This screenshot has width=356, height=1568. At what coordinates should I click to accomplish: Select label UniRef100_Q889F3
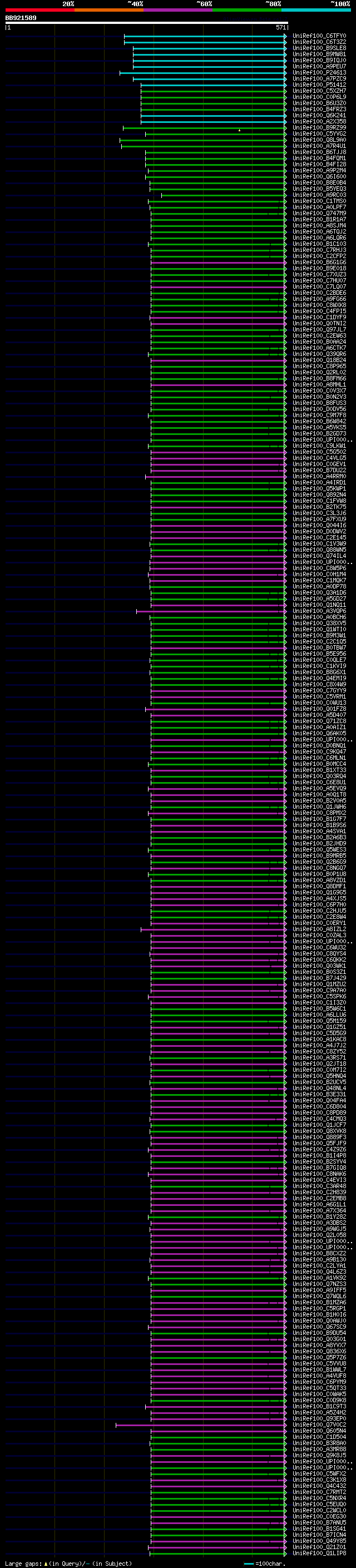(319, 1137)
